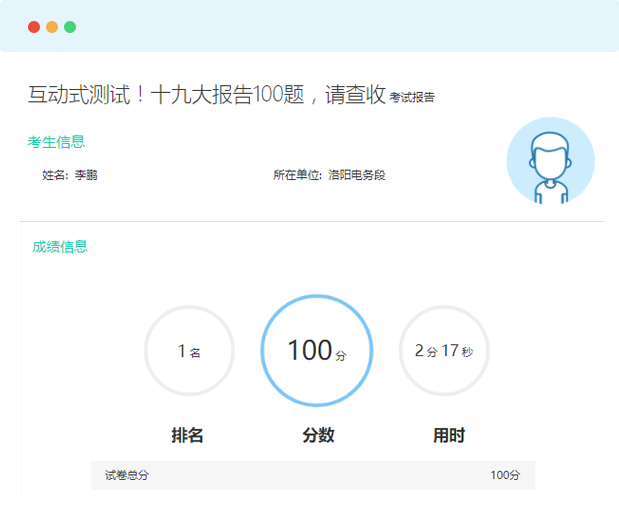Click the 所在单位 field label
The width and height of the screenshot is (619, 530).
coord(297,175)
